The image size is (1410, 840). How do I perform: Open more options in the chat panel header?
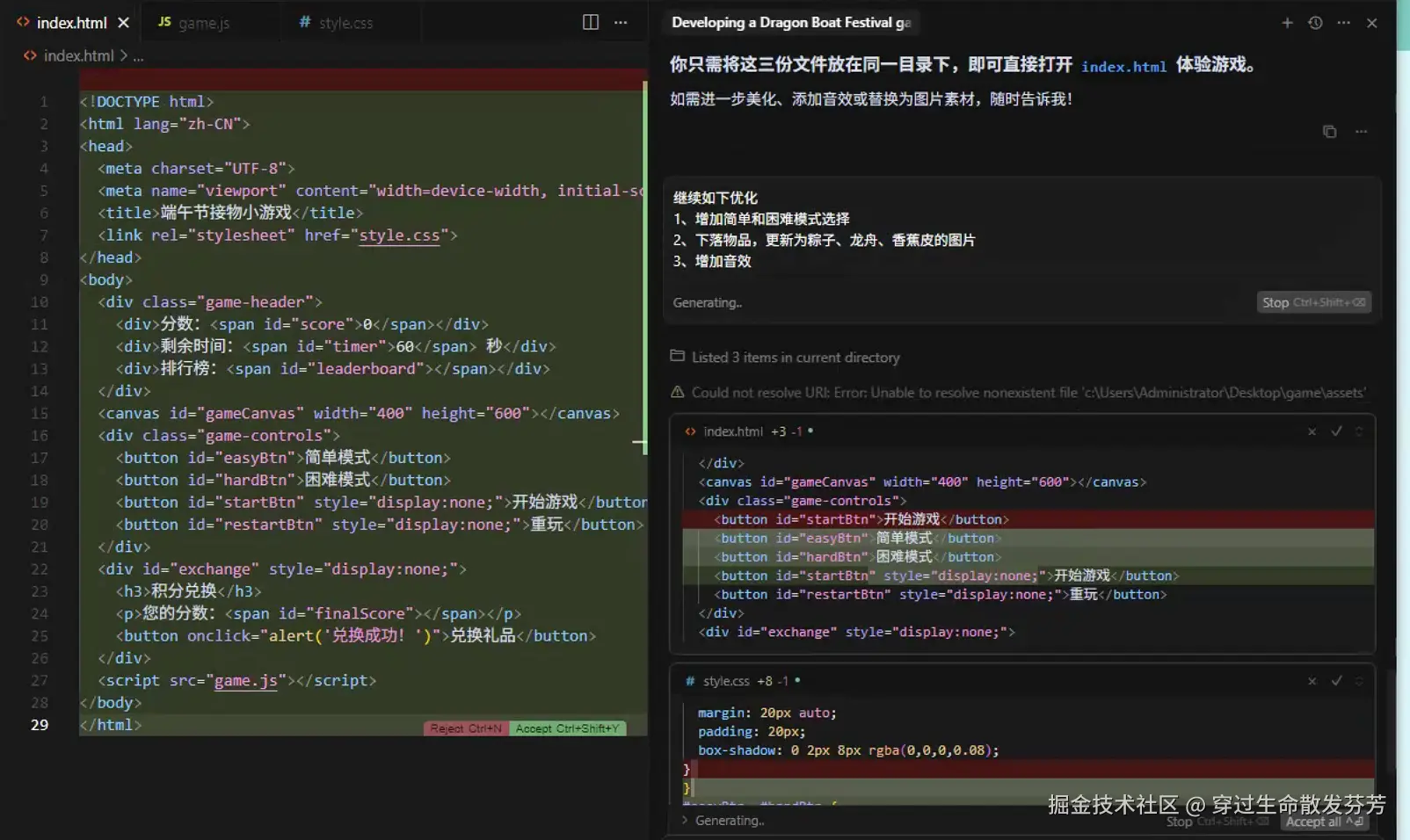1342,23
